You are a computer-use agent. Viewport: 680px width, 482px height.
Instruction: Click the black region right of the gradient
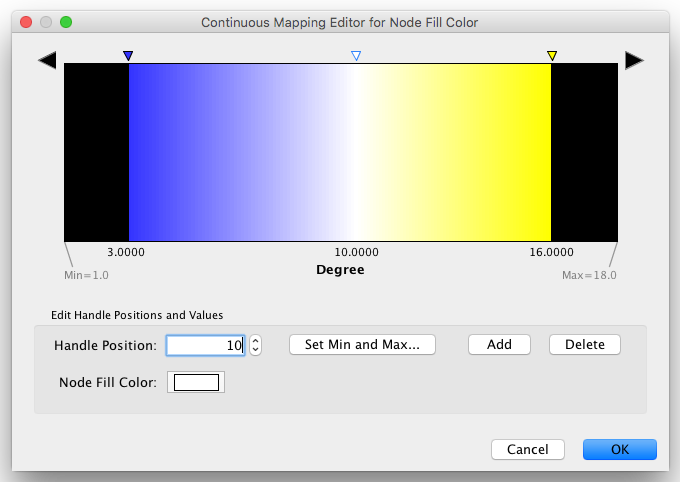584,150
